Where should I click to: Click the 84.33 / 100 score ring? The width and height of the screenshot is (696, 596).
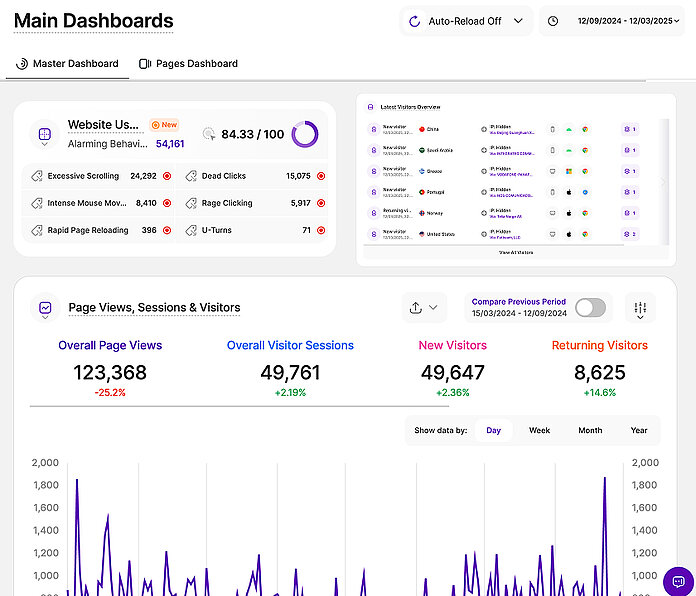(305, 134)
